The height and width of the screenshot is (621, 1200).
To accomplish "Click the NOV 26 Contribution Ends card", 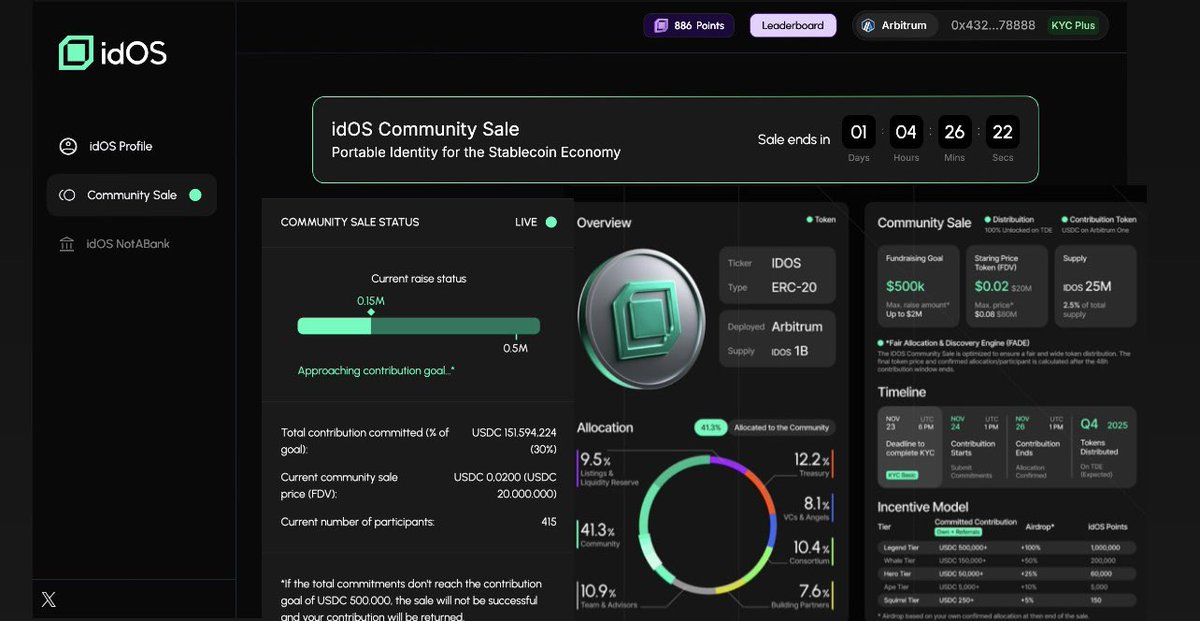I will (1040, 448).
